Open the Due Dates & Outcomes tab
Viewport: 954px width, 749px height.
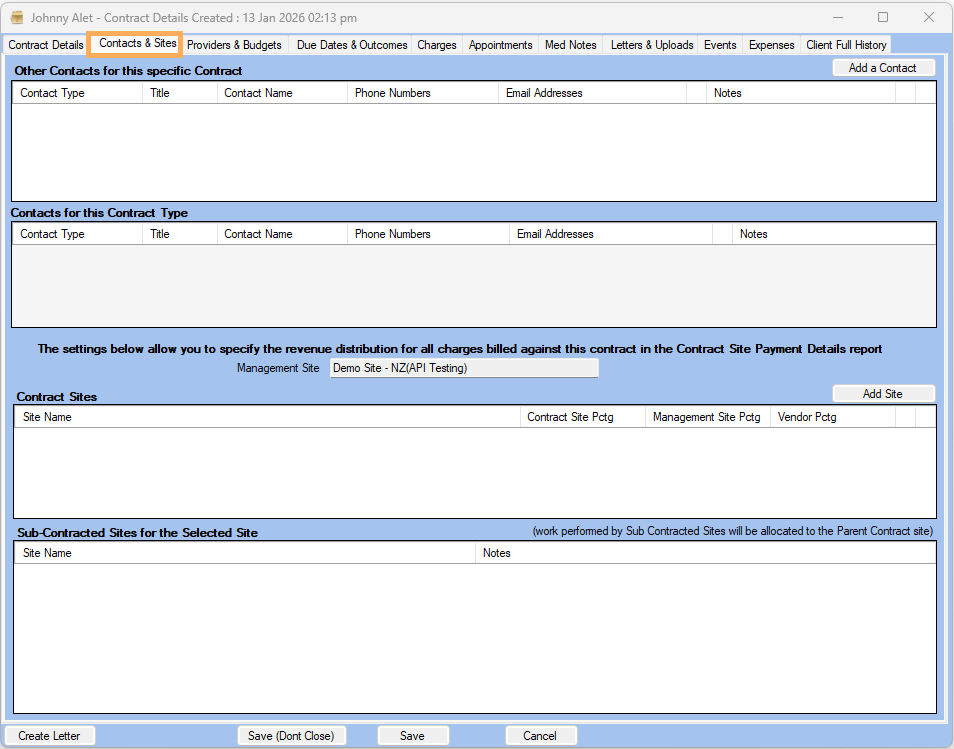pyautogui.click(x=352, y=45)
